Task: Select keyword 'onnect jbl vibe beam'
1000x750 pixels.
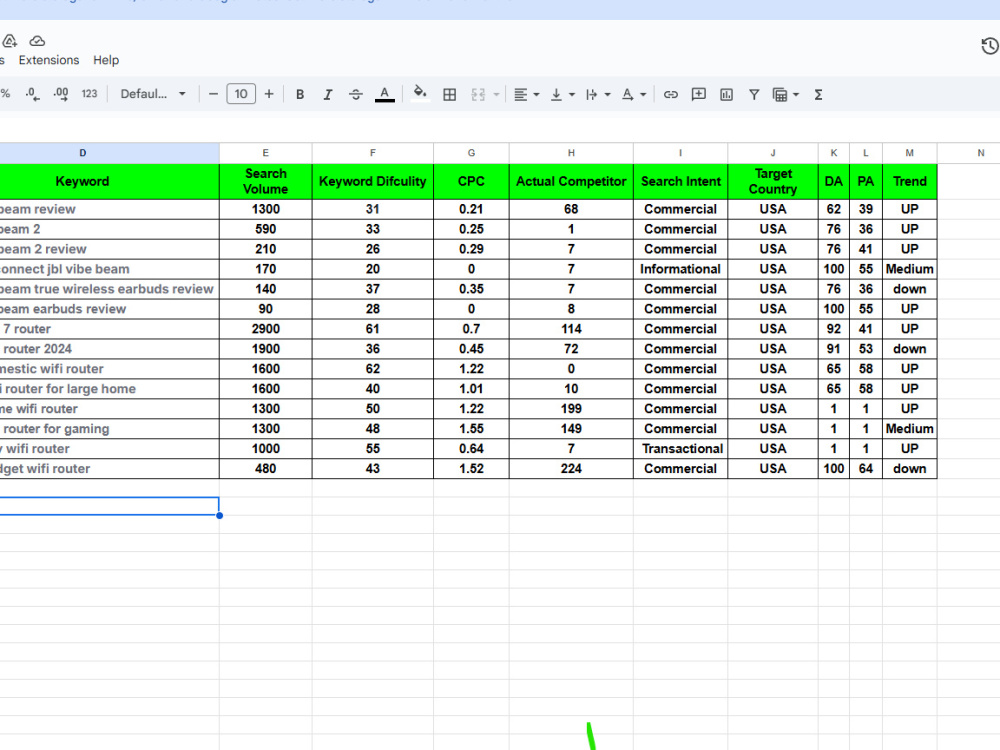Action: [x=109, y=269]
